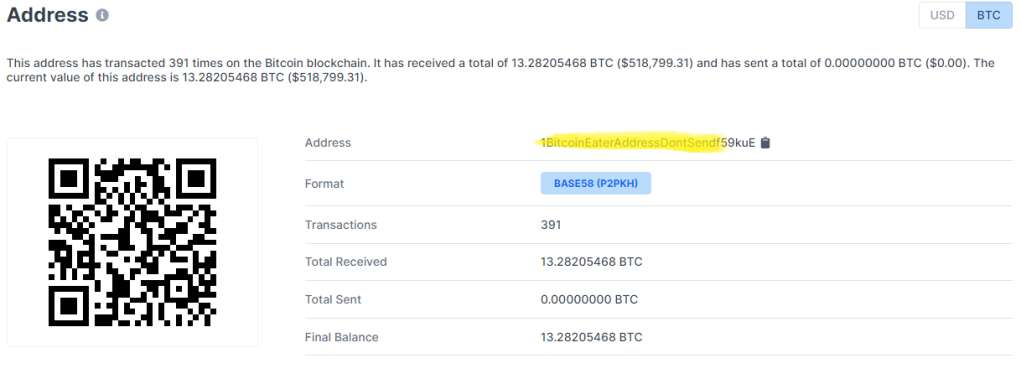Click the Transactions row label
This screenshot has height=379, width=1021.
341,225
